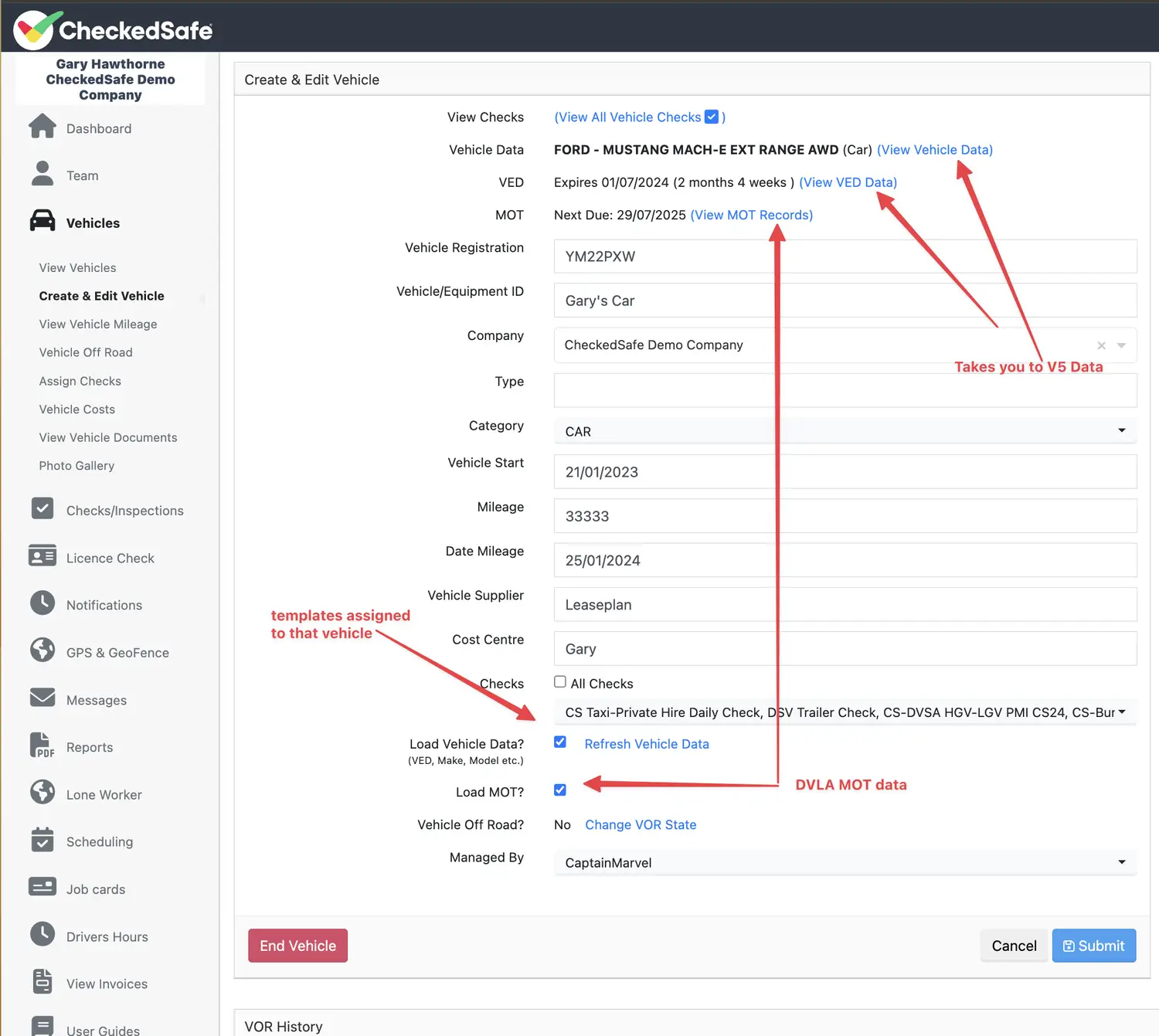Click the Lone Worker globe icon
Image resolution: width=1159 pixels, height=1036 pixels.
click(x=42, y=793)
